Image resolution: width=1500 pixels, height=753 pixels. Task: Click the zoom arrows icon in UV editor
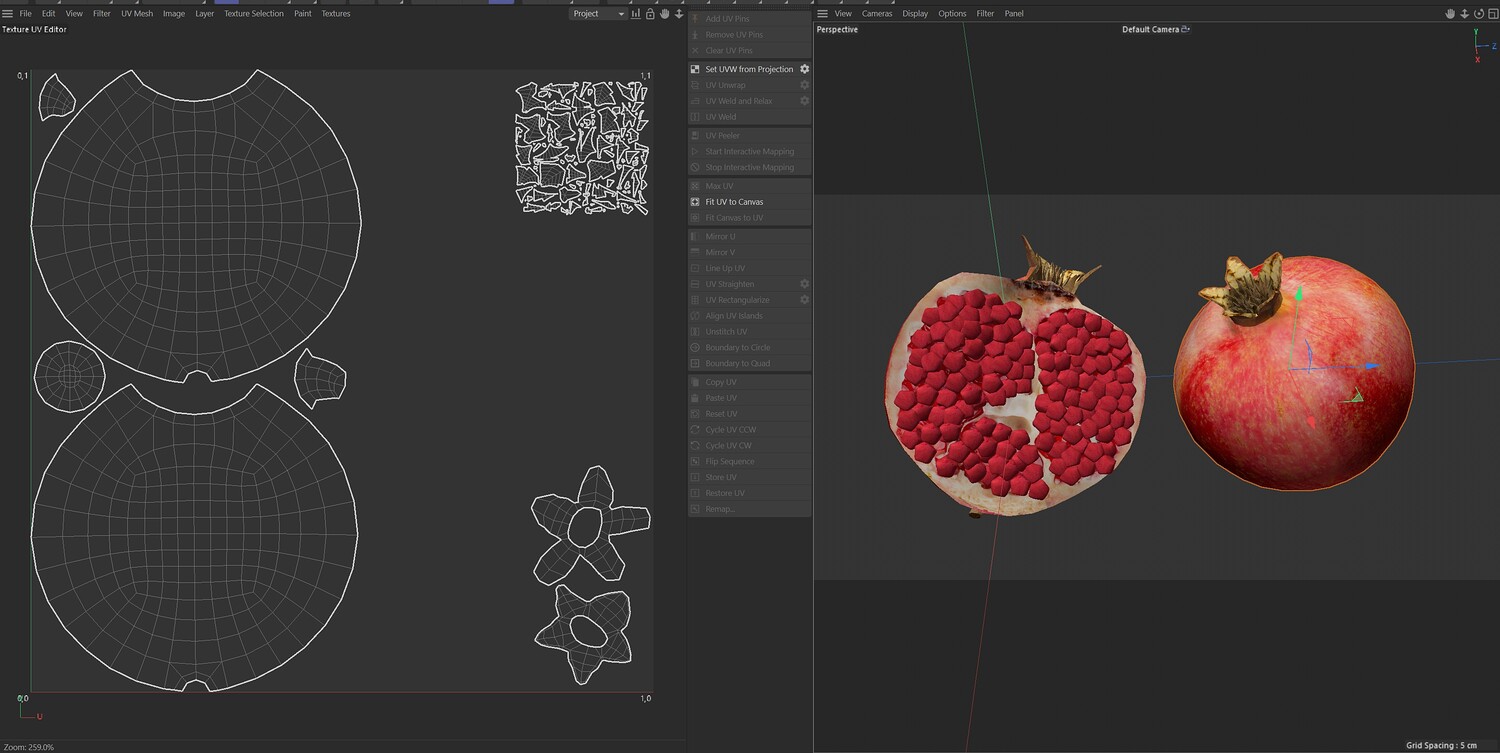coord(679,14)
